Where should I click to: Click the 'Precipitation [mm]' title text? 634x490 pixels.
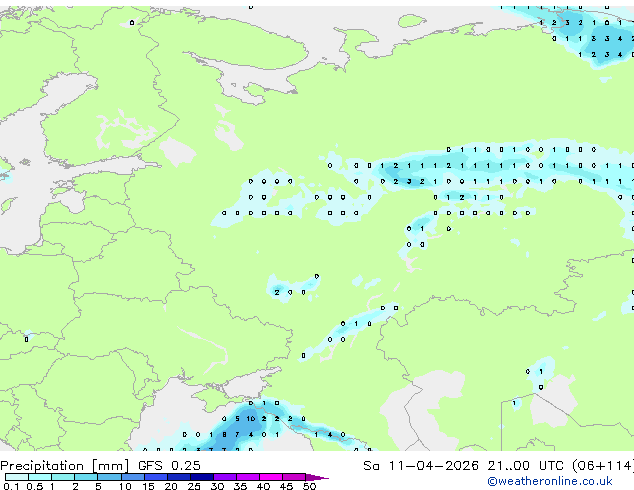pyautogui.click(x=65, y=466)
